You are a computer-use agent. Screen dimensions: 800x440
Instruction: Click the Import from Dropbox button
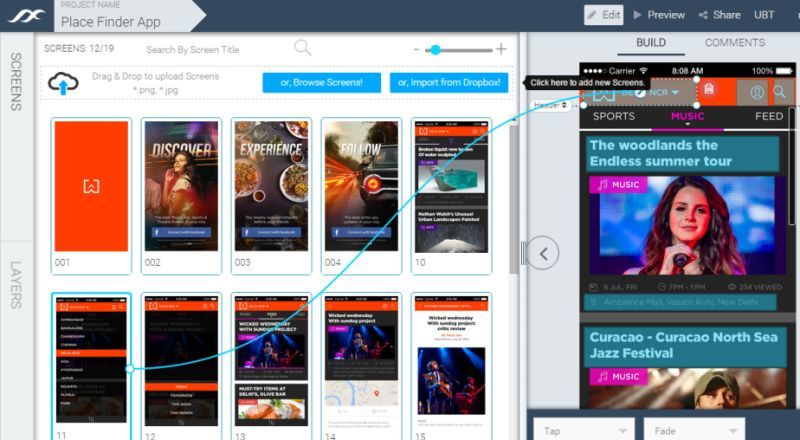(x=448, y=82)
